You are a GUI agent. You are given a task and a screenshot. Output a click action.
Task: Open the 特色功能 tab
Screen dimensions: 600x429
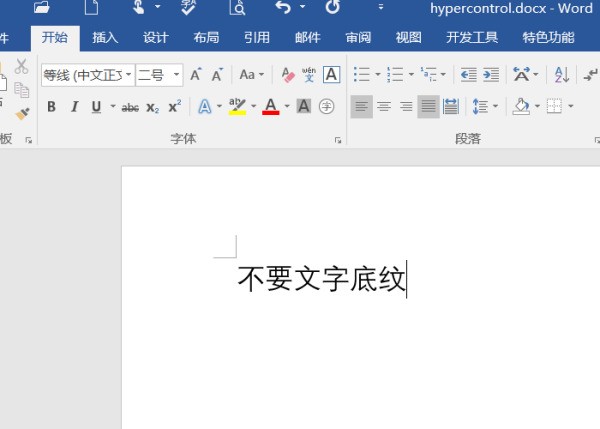[548, 38]
